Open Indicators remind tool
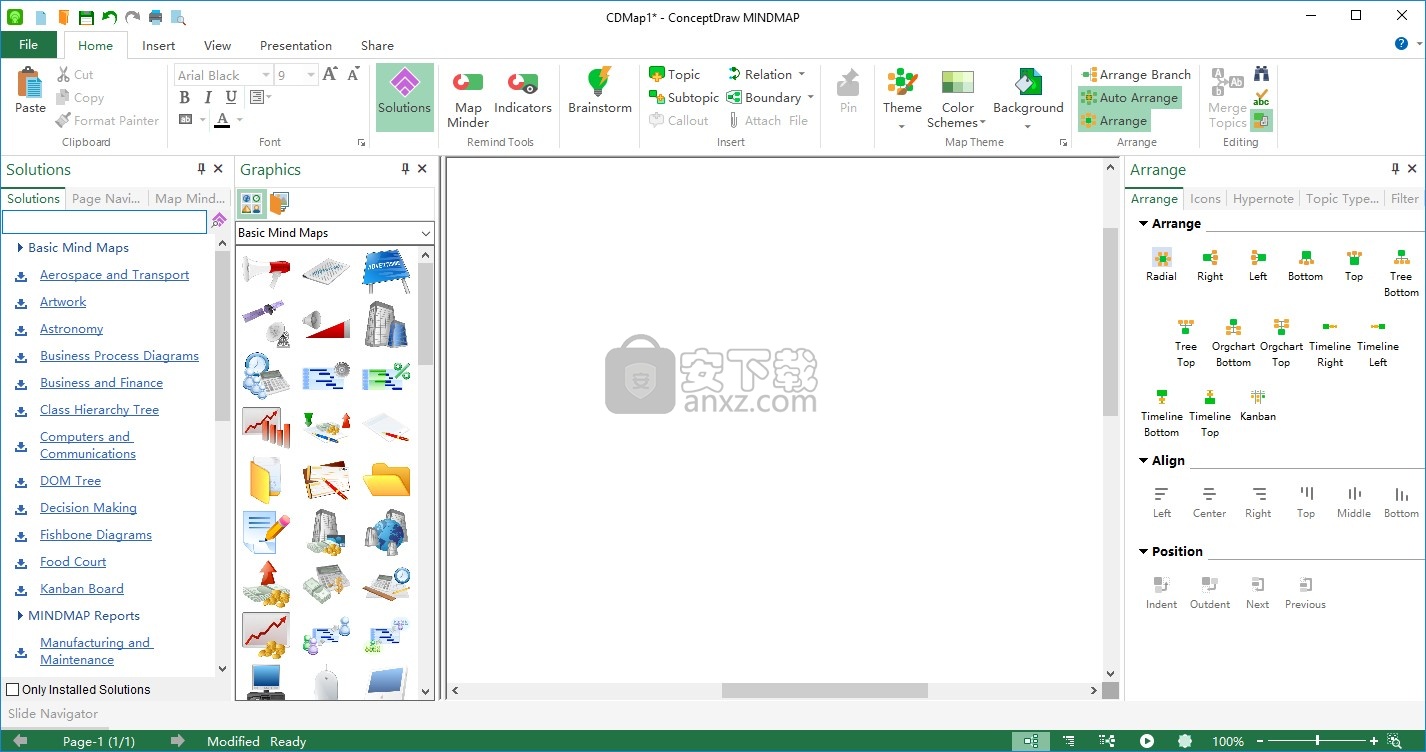 coord(522,92)
